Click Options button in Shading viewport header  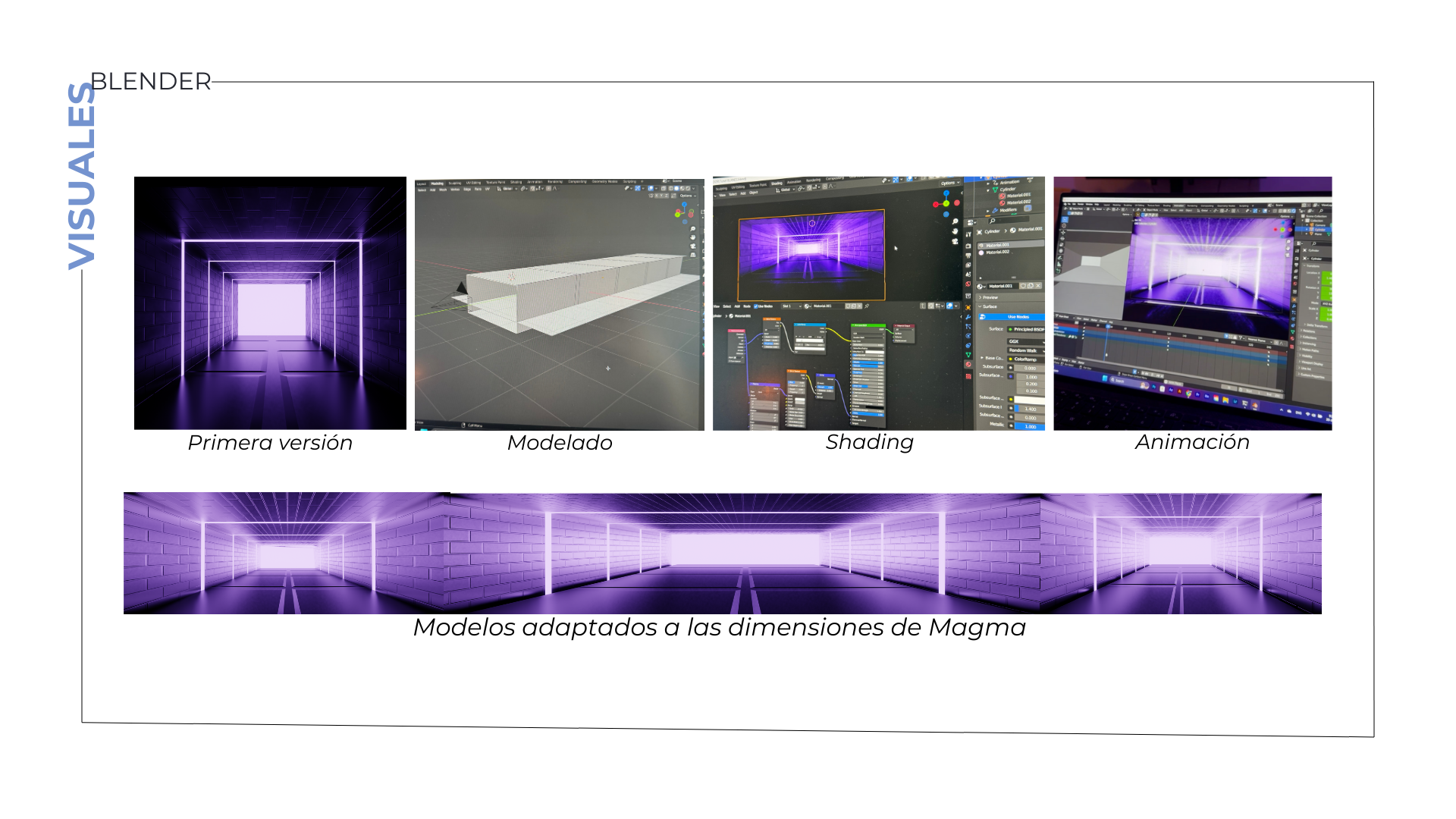[949, 183]
